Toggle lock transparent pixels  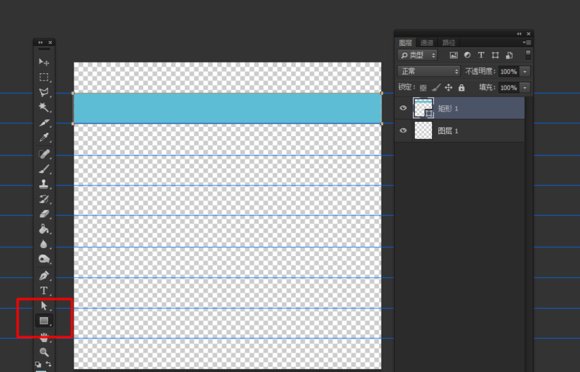tap(423, 88)
